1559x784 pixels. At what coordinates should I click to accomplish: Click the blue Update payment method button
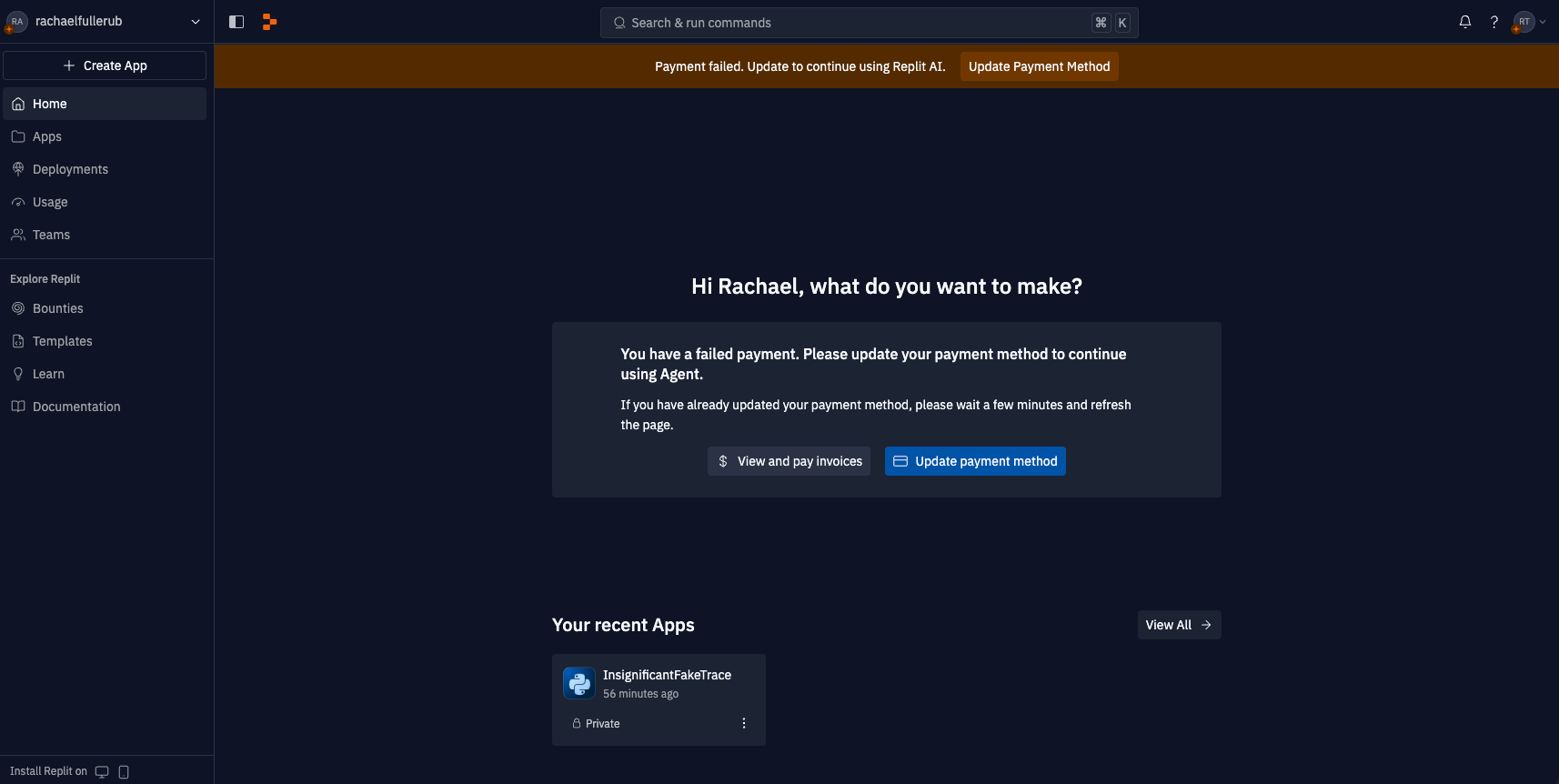tap(975, 461)
